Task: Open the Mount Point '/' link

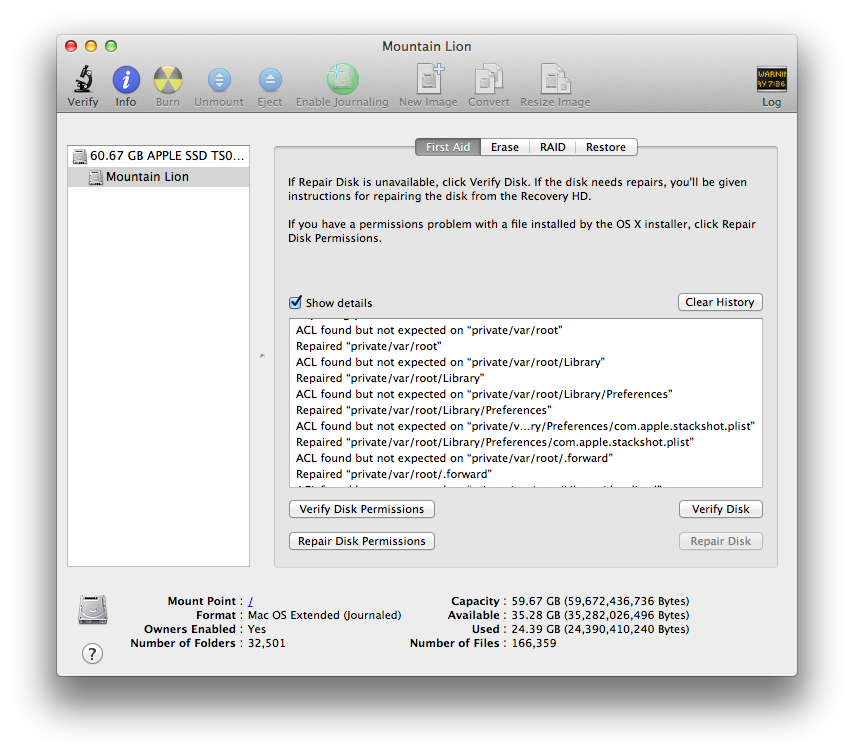Action: pyautogui.click(x=251, y=601)
